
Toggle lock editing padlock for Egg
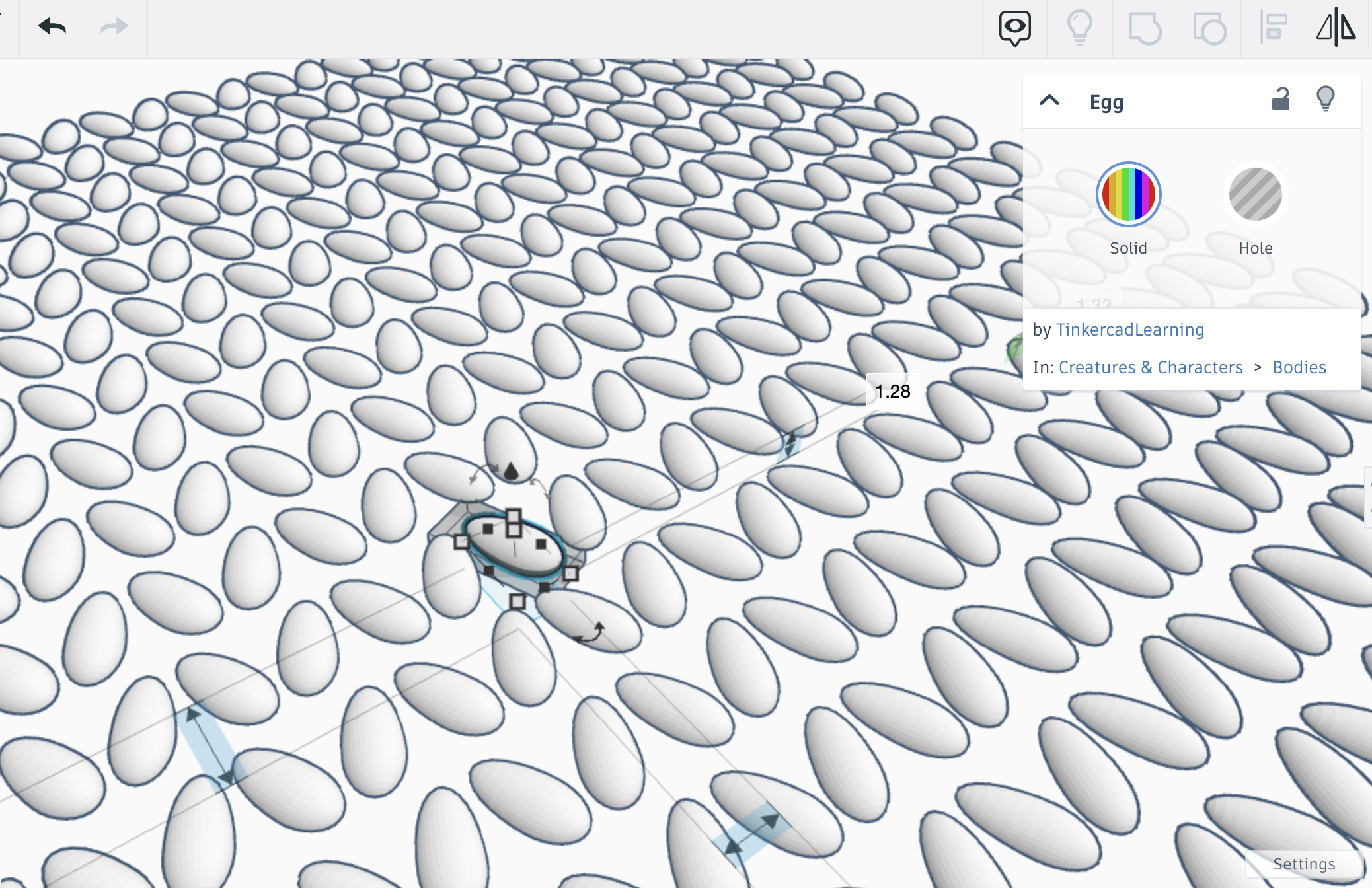pyautogui.click(x=1281, y=99)
